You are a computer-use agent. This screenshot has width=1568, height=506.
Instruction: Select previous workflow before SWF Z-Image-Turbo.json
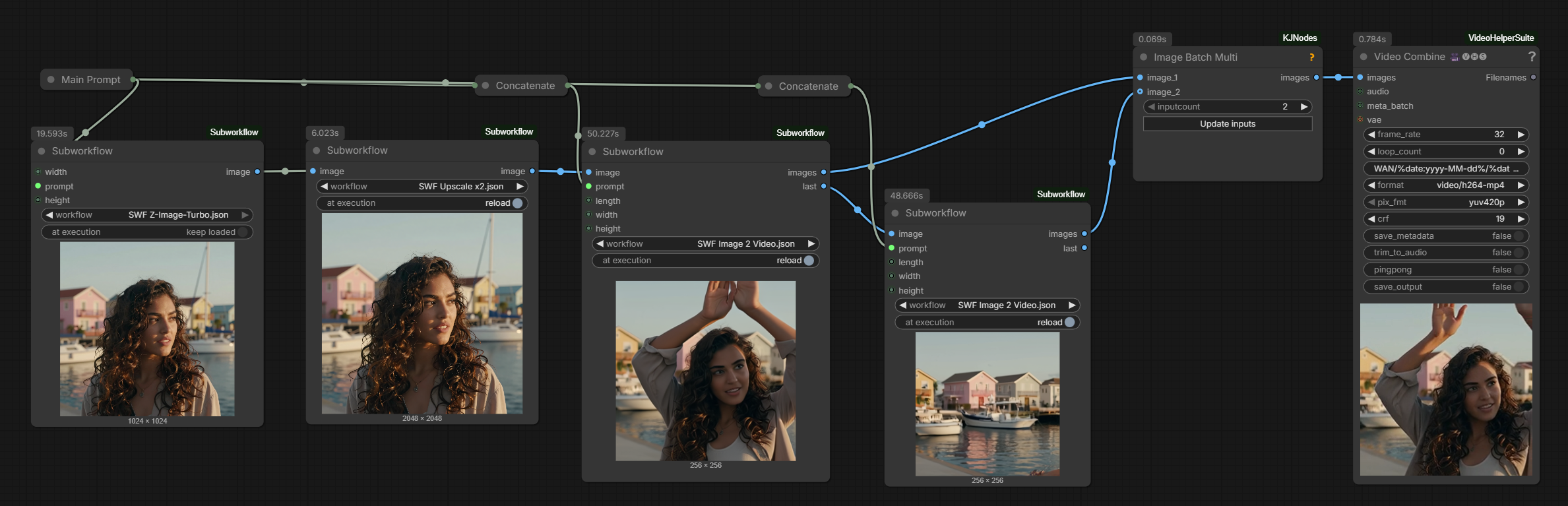click(49, 215)
